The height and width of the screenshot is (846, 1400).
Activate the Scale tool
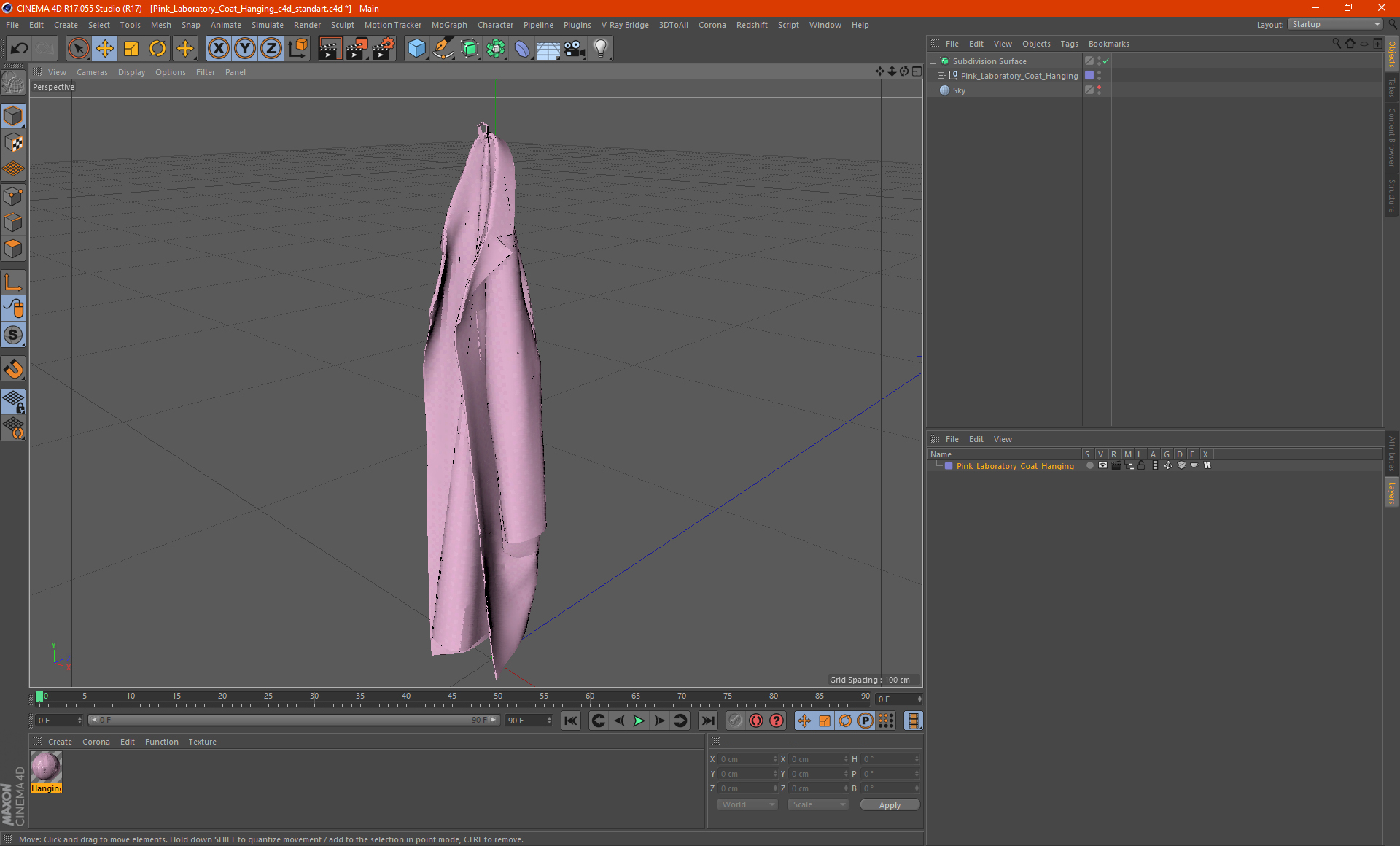click(131, 48)
